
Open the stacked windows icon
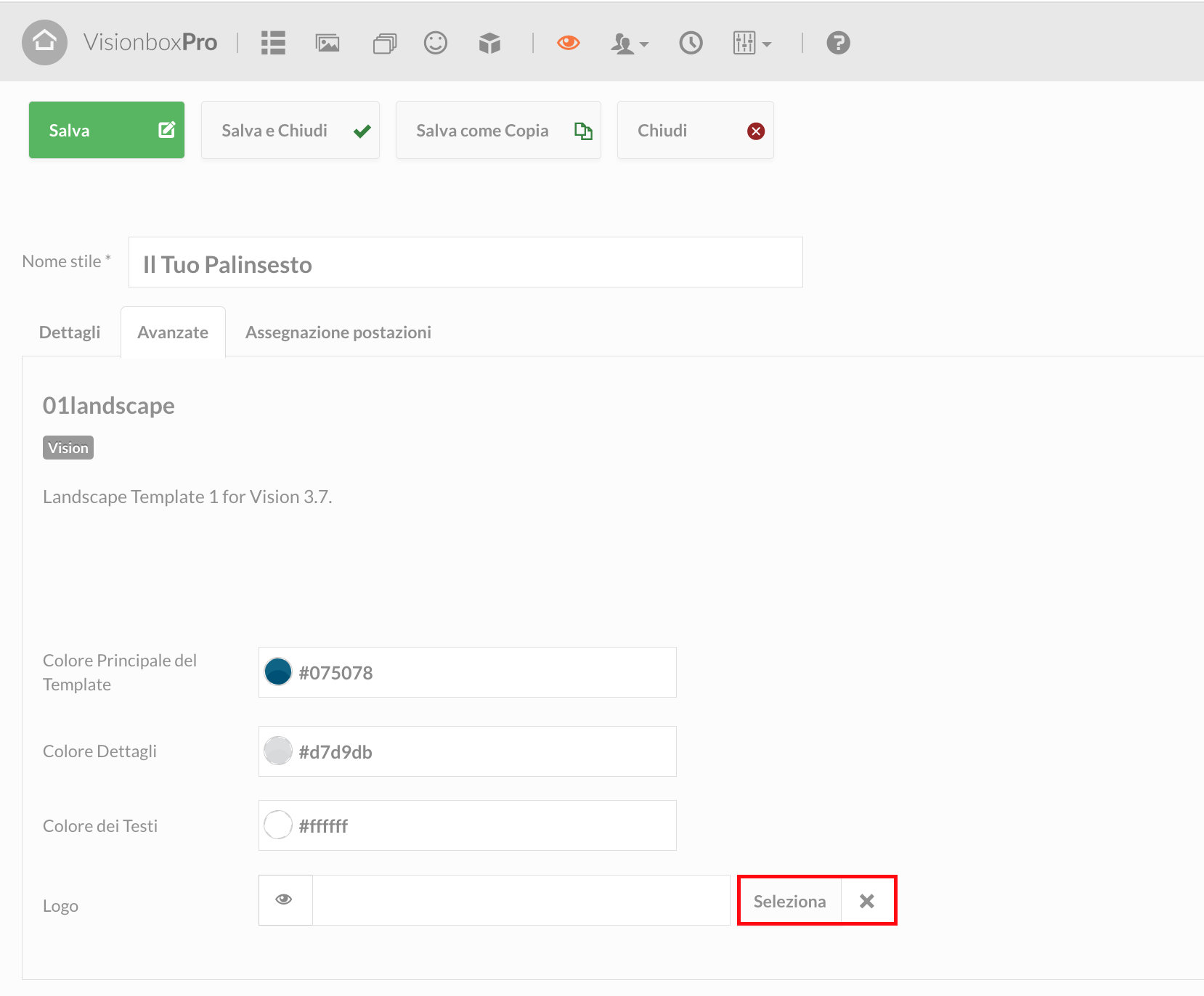point(385,44)
